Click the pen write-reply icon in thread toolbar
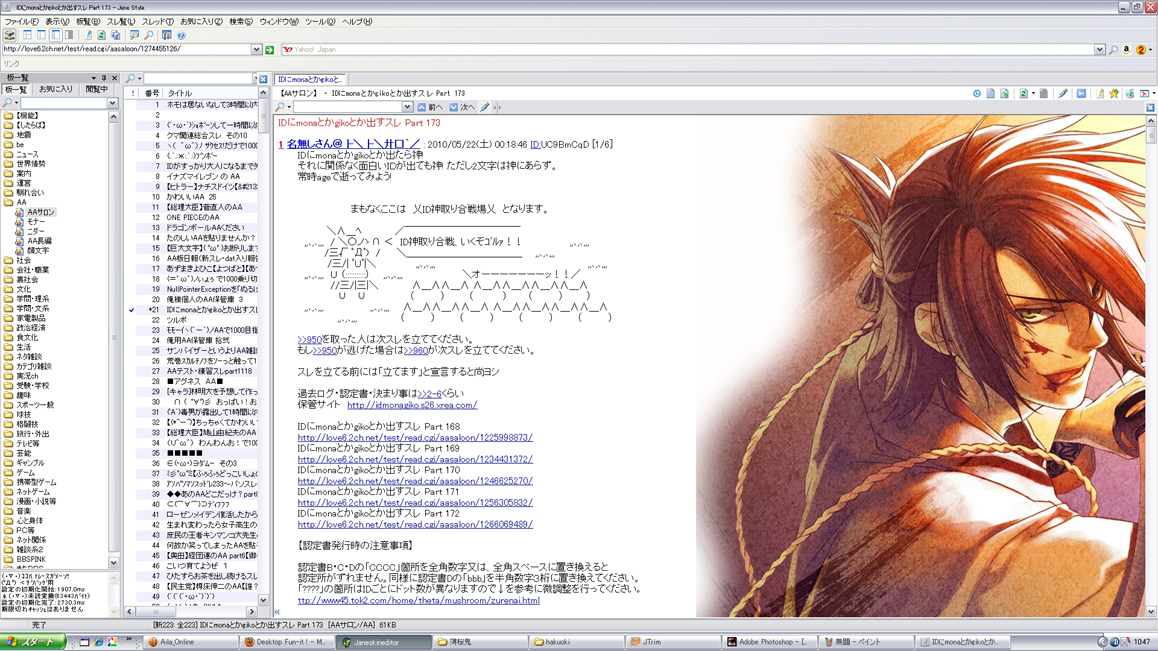This screenshot has height=651, width=1158. [x=1063, y=94]
